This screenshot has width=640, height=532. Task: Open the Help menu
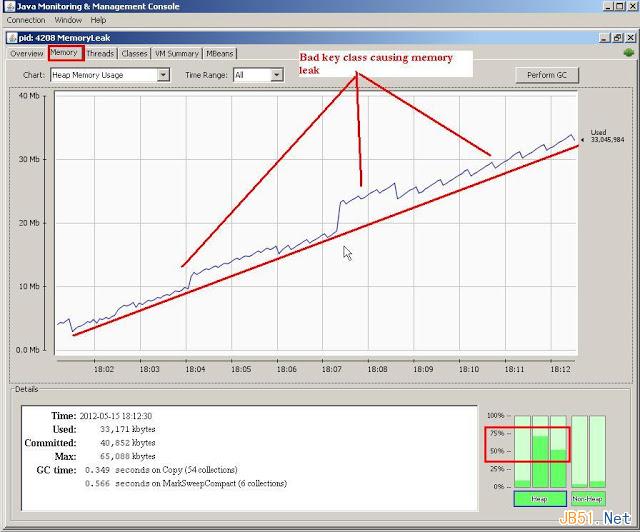(x=98, y=20)
